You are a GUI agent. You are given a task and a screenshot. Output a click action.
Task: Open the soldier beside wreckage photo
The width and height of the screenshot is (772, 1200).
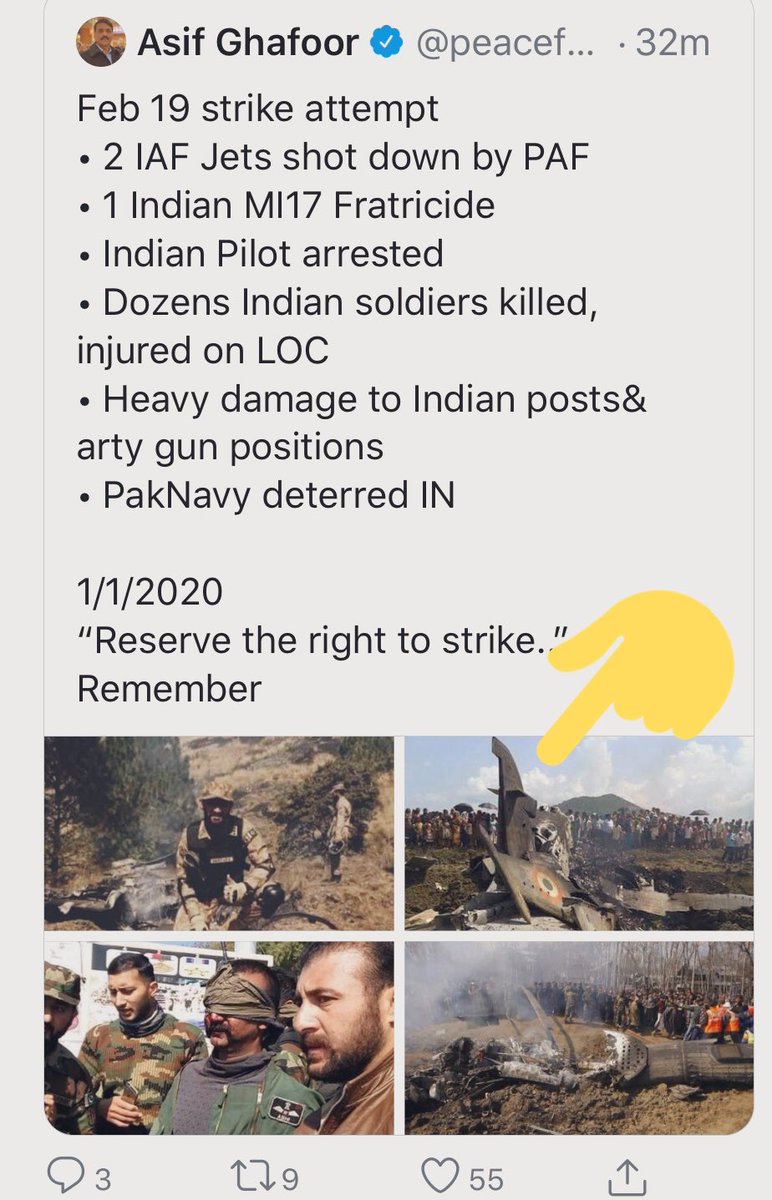219,834
